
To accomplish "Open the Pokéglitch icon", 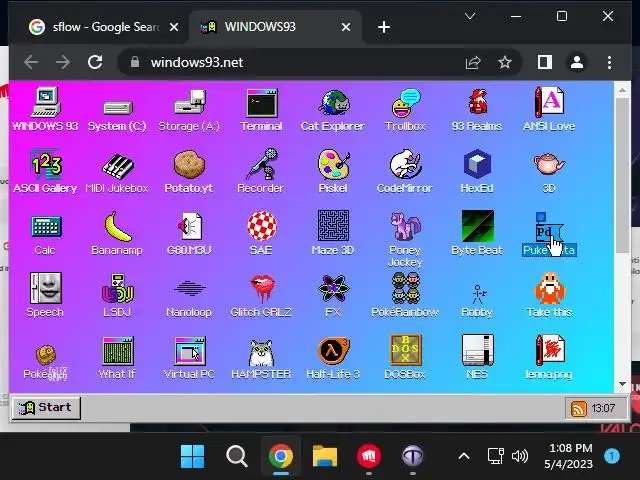I will pyautogui.click(x=46, y=354).
